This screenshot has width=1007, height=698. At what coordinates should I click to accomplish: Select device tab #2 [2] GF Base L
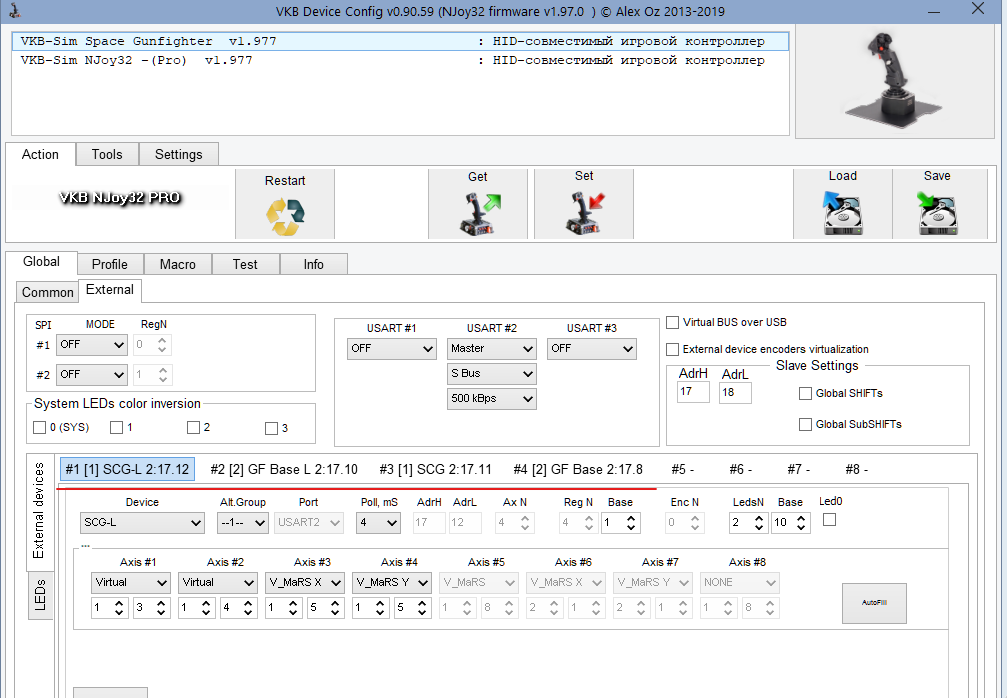284,469
